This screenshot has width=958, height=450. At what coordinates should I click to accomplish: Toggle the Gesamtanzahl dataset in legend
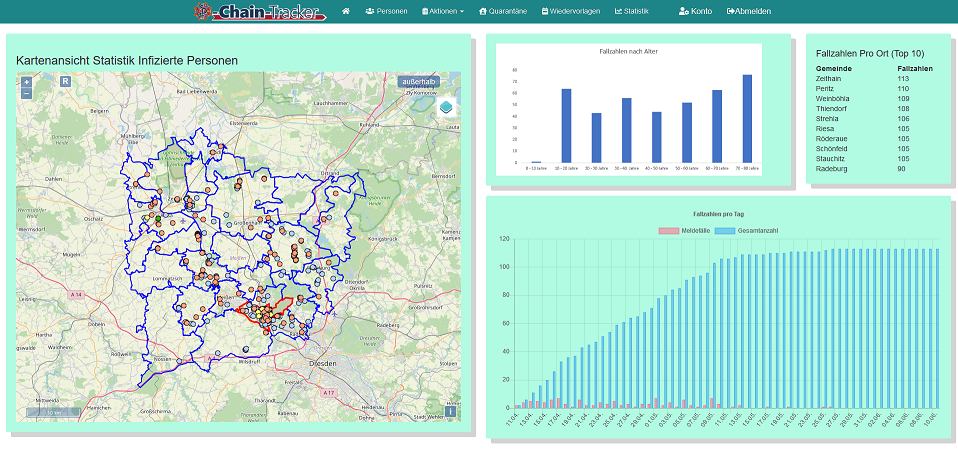(745, 231)
